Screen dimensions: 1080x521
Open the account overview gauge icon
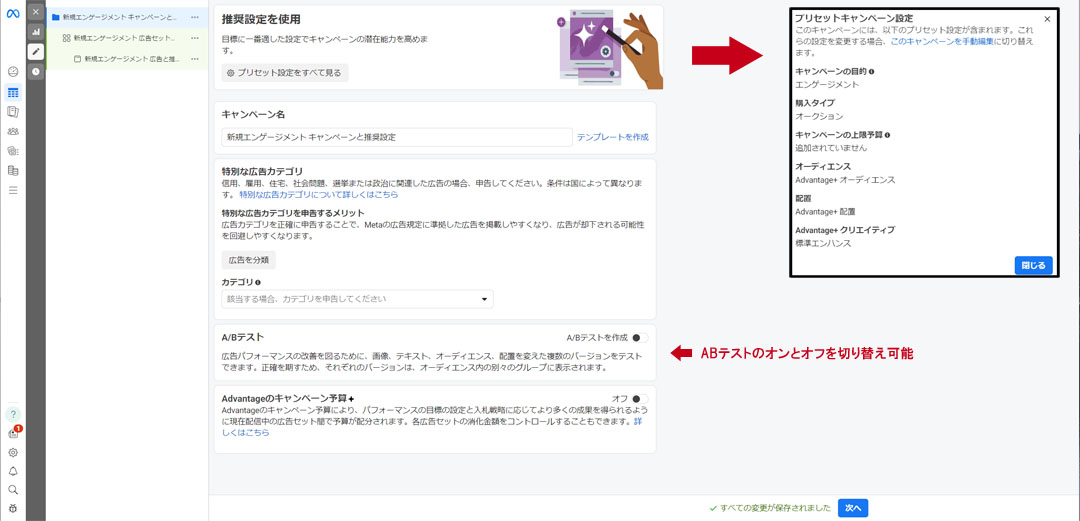[12, 72]
